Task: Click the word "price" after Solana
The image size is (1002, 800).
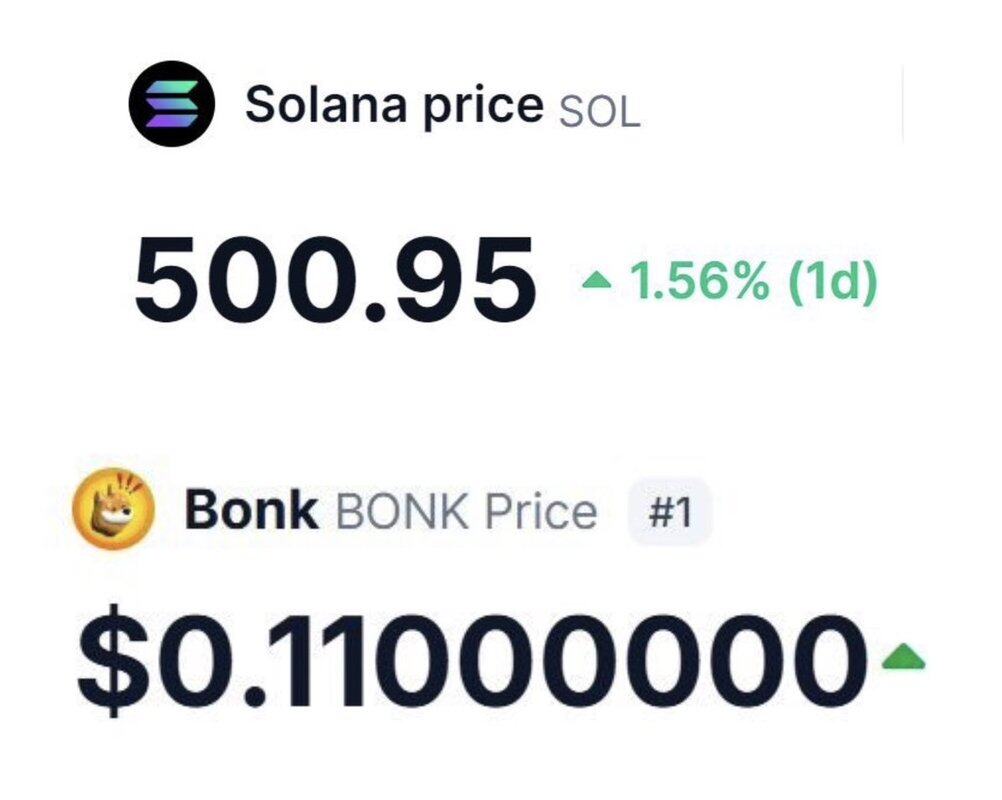Action: 483,105
